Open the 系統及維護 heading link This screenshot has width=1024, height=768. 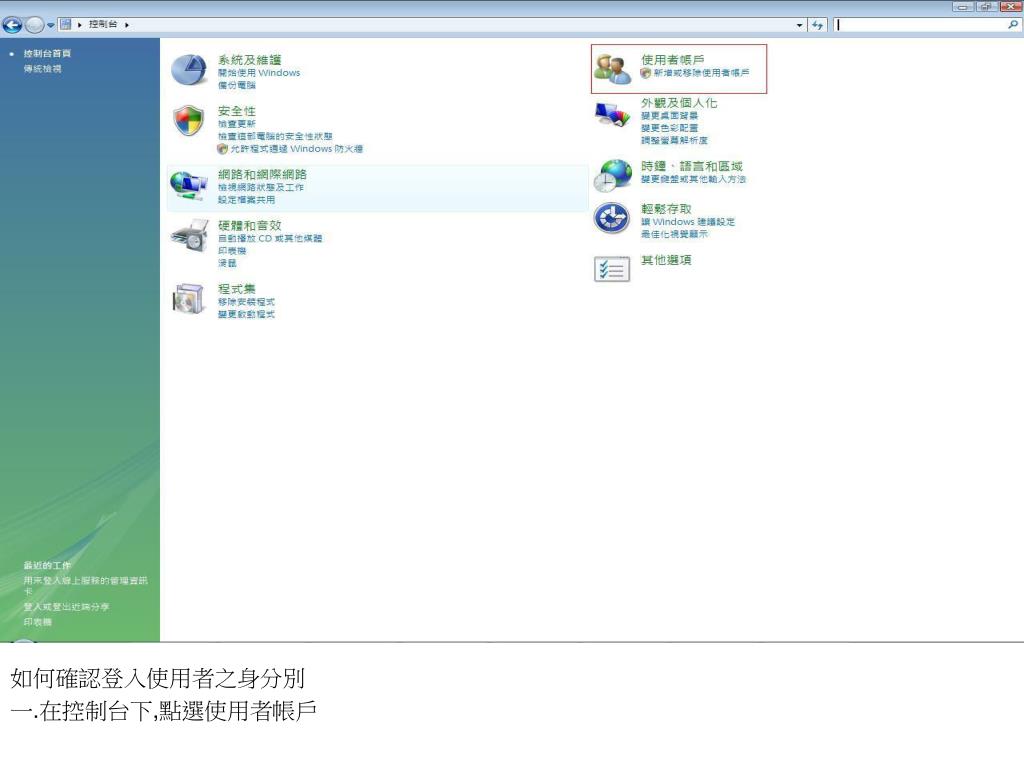(x=249, y=60)
